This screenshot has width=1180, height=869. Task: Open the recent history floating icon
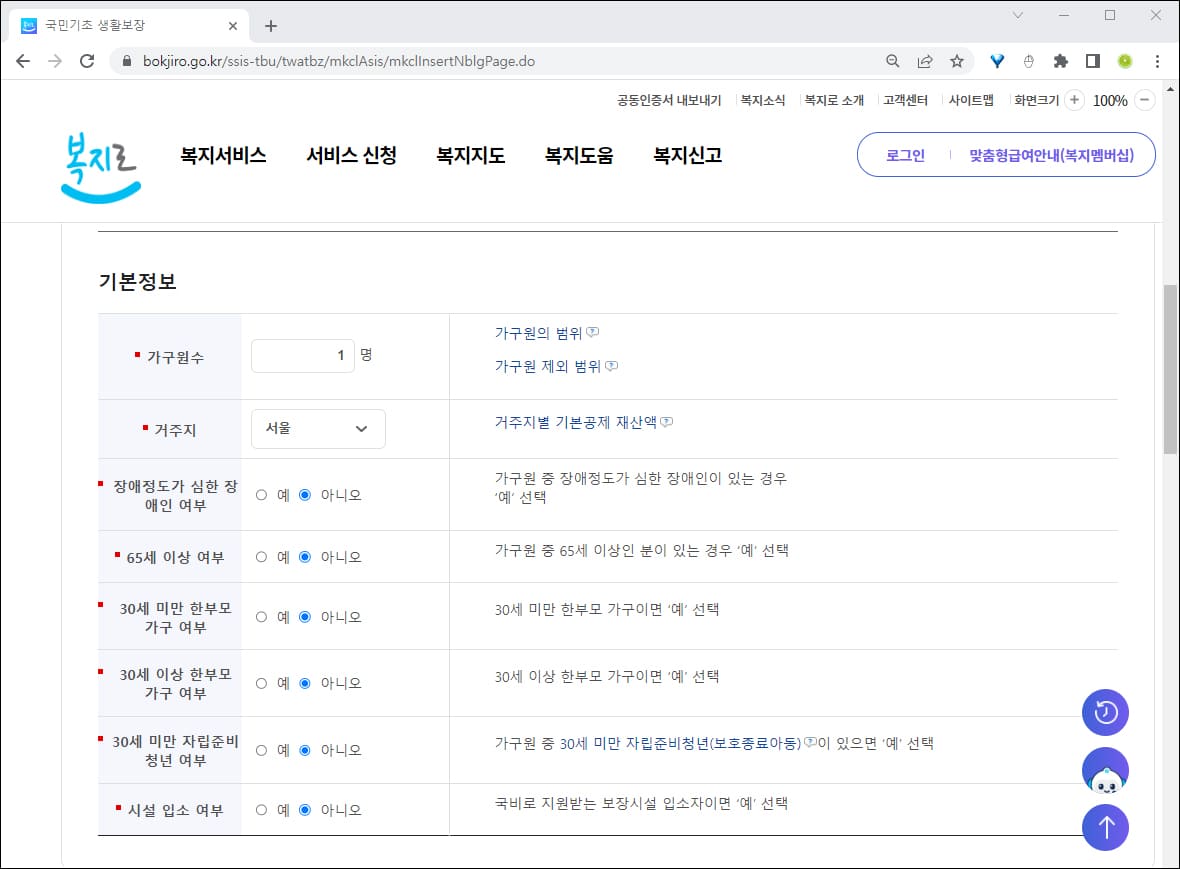[1105, 712]
